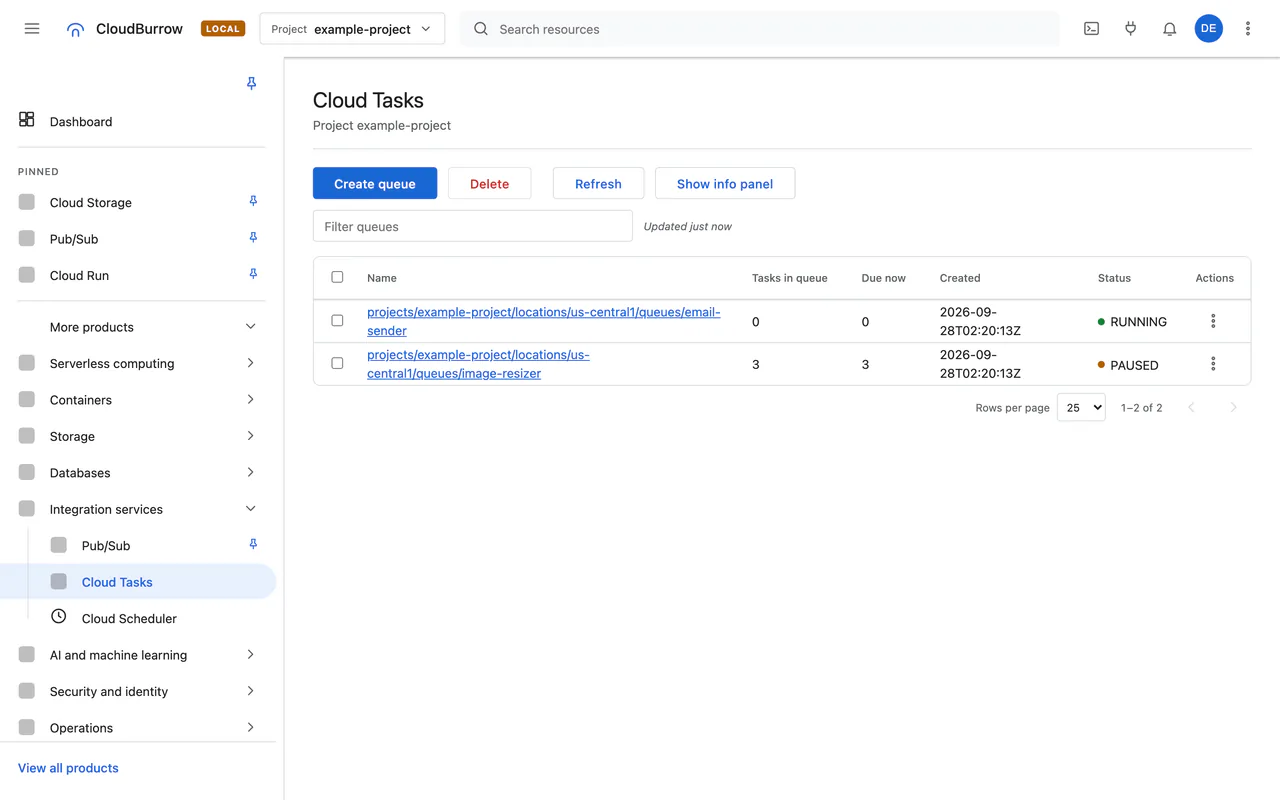The image size is (1280, 800).
Task: Click the Name column header
Action: [382, 278]
